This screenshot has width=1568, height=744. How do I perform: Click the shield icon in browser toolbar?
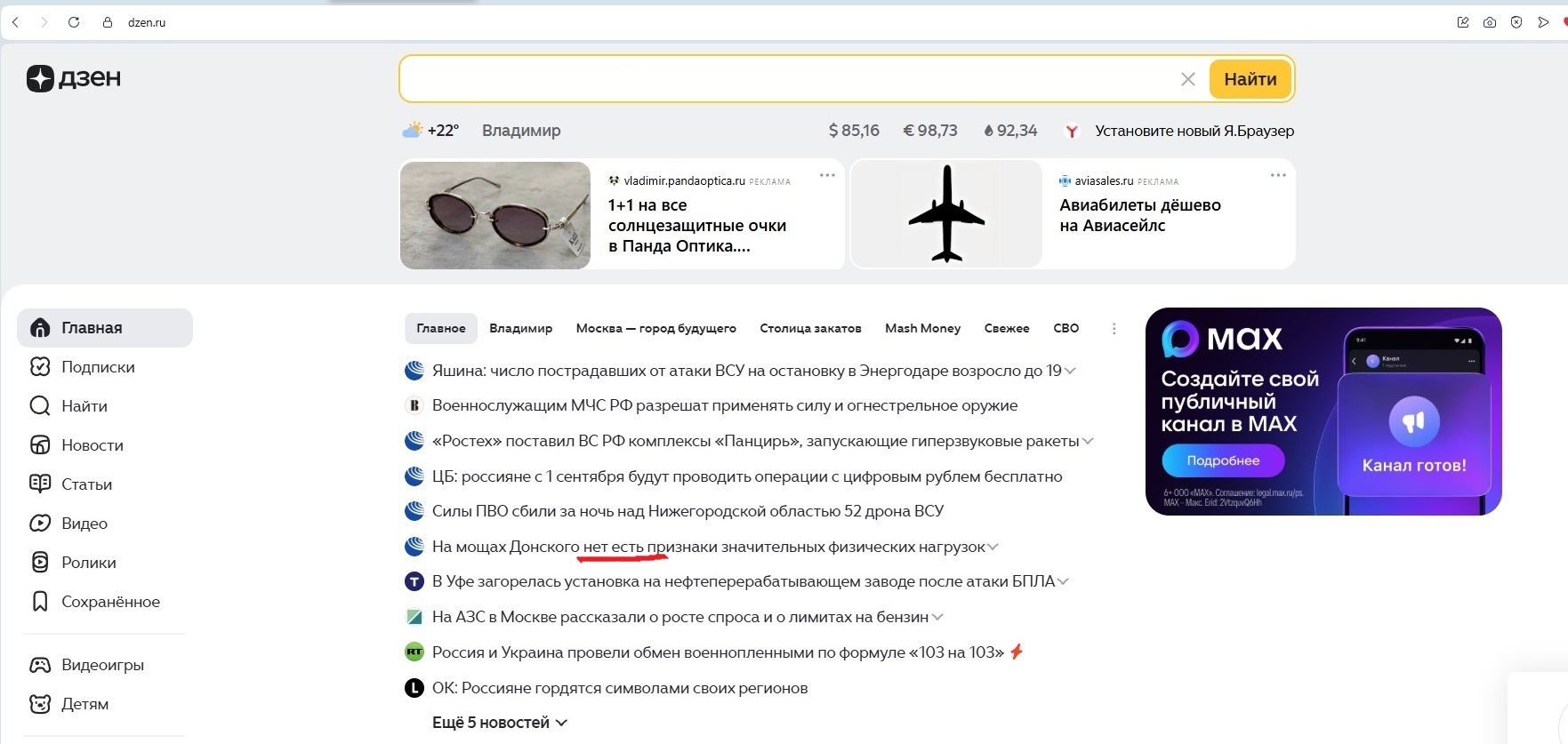(x=1516, y=22)
